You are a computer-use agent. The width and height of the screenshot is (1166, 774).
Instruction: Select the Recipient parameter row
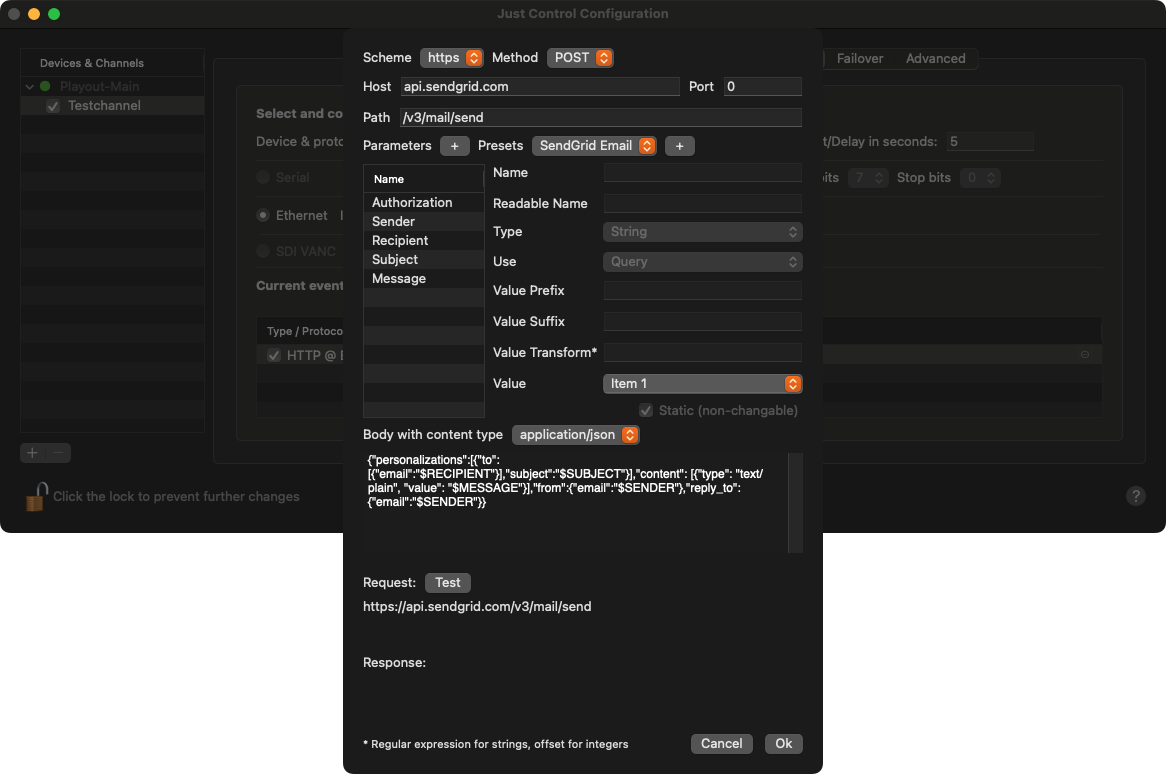[423, 241]
